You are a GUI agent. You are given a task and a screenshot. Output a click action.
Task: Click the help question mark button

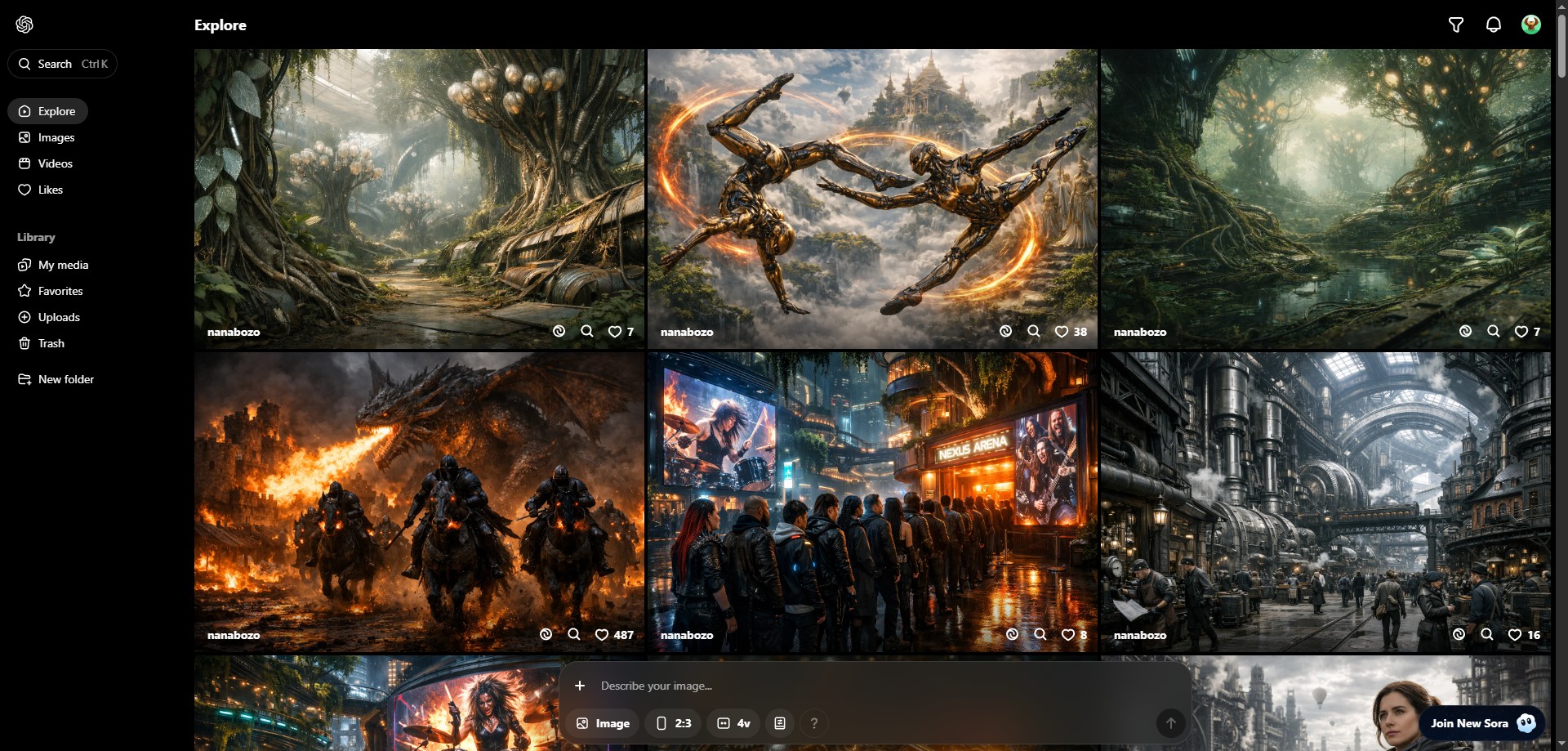(813, 723)
